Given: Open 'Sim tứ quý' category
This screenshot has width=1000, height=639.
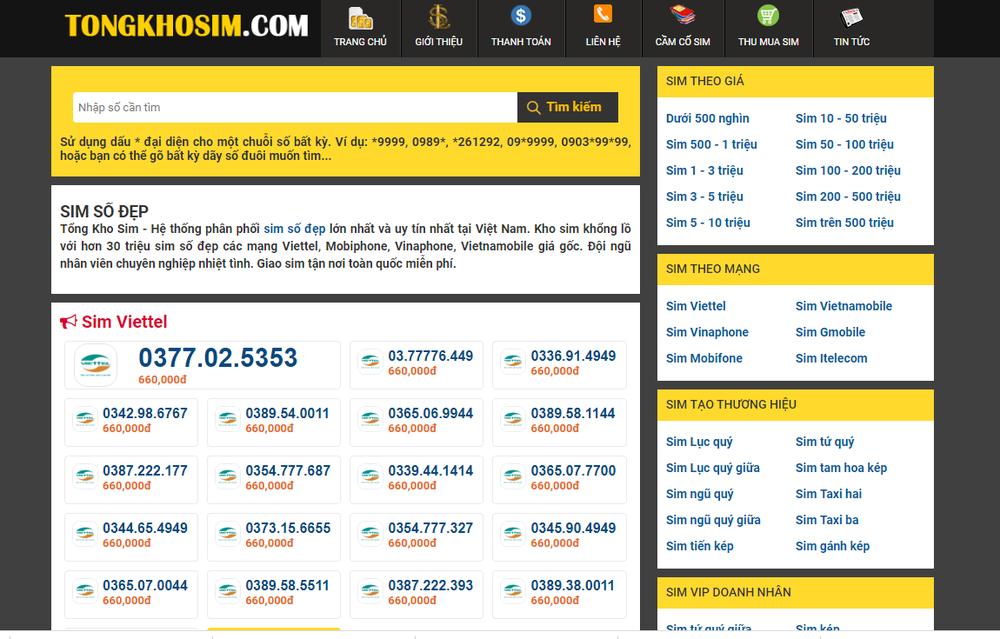Looking at the screenshot, I should click(825, 442).
